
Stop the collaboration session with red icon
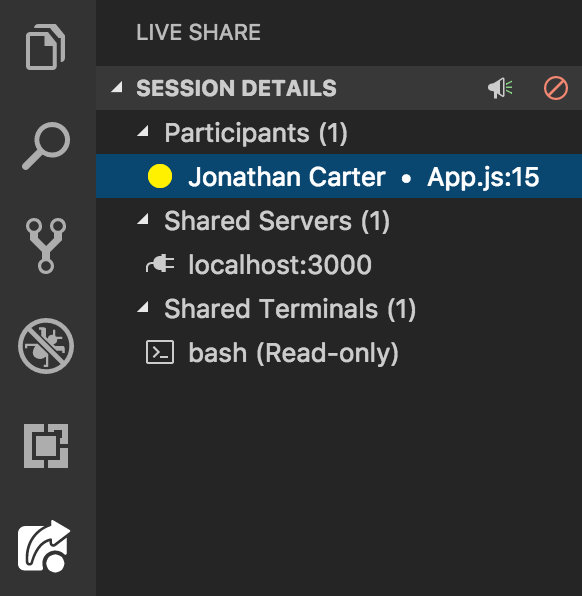556,88
